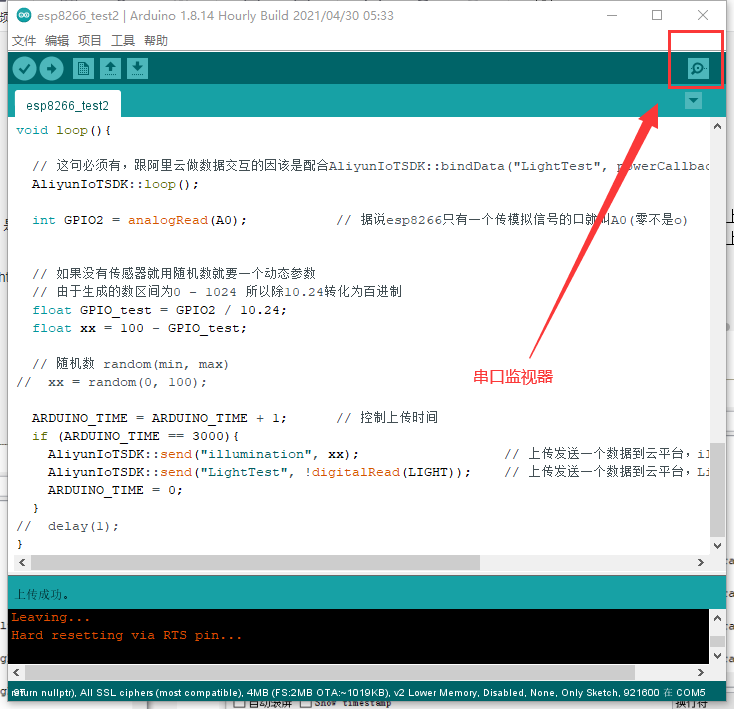This screenshot has width=734, height=709.
Task: Click the editor vertical scrollbar thumb
Action: [x=717, y=490]
